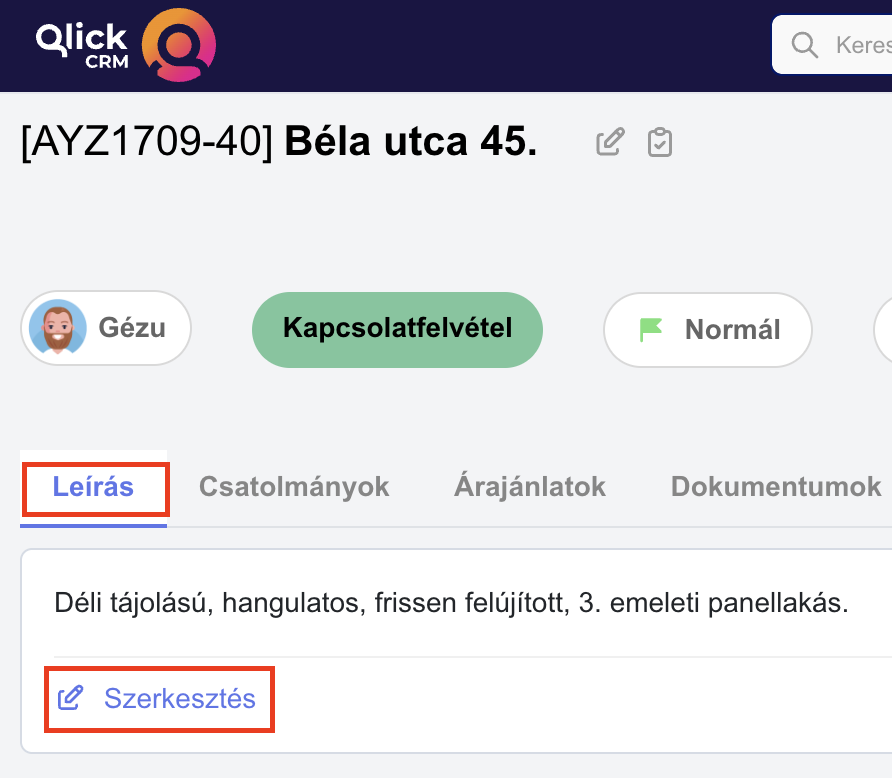Click the pencil icon beside Szerkesztés
The image size is (892, 778).
(x=71, y=698)
